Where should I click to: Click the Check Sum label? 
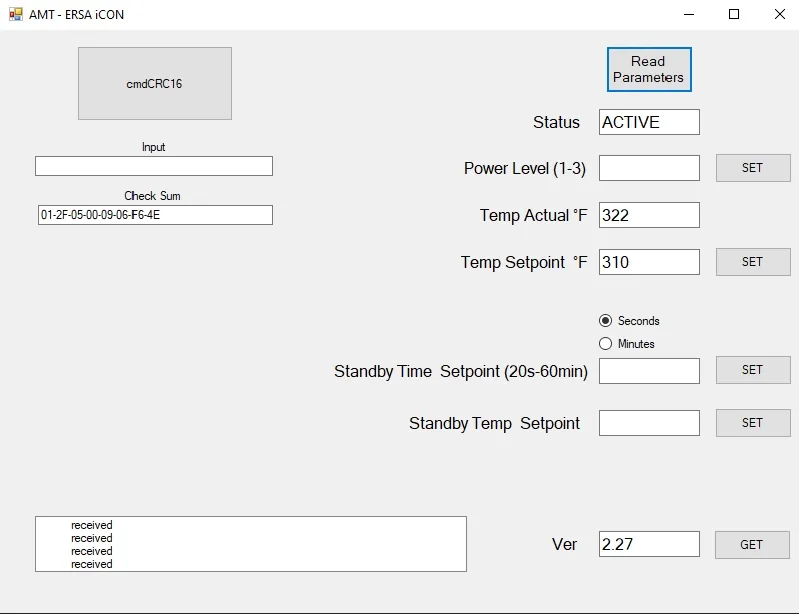[152, 196]
